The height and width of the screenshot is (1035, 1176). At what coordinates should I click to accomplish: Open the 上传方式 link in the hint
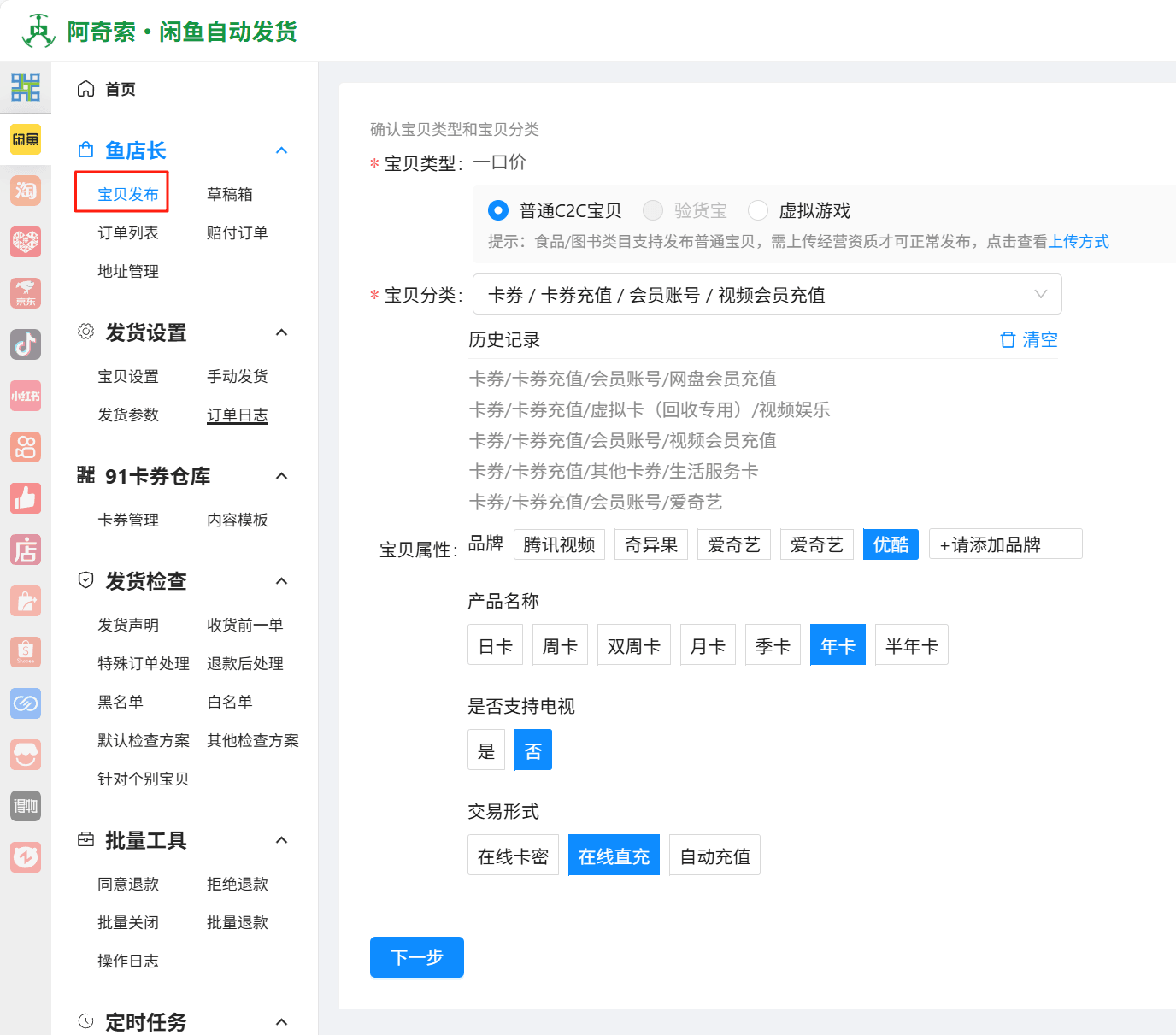[1079, 241]
